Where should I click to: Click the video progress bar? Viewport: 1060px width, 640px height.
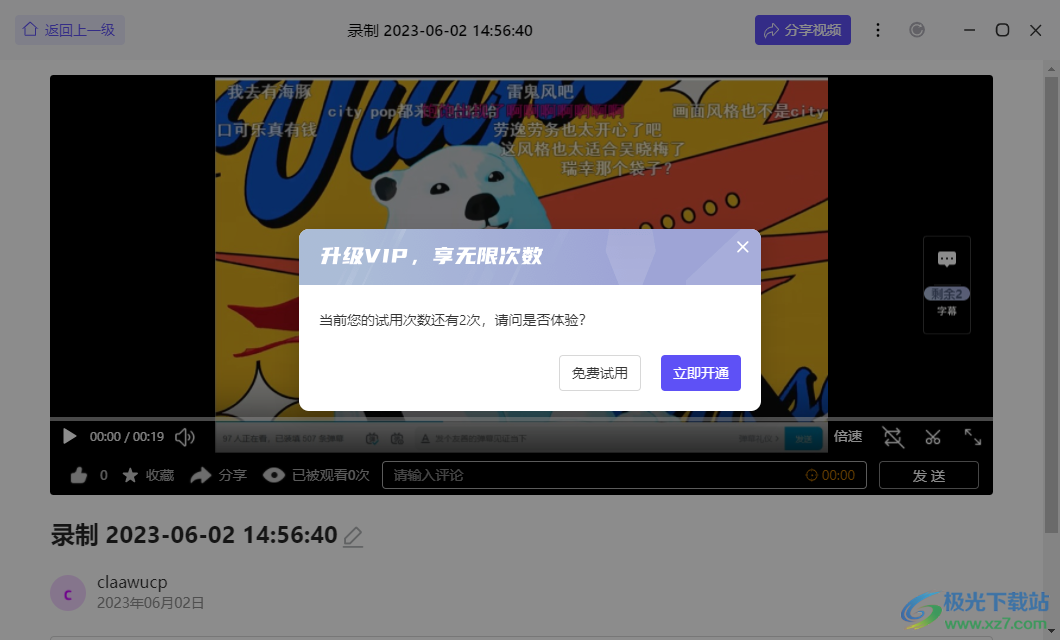pyautogui.click(x=521, y=419)
